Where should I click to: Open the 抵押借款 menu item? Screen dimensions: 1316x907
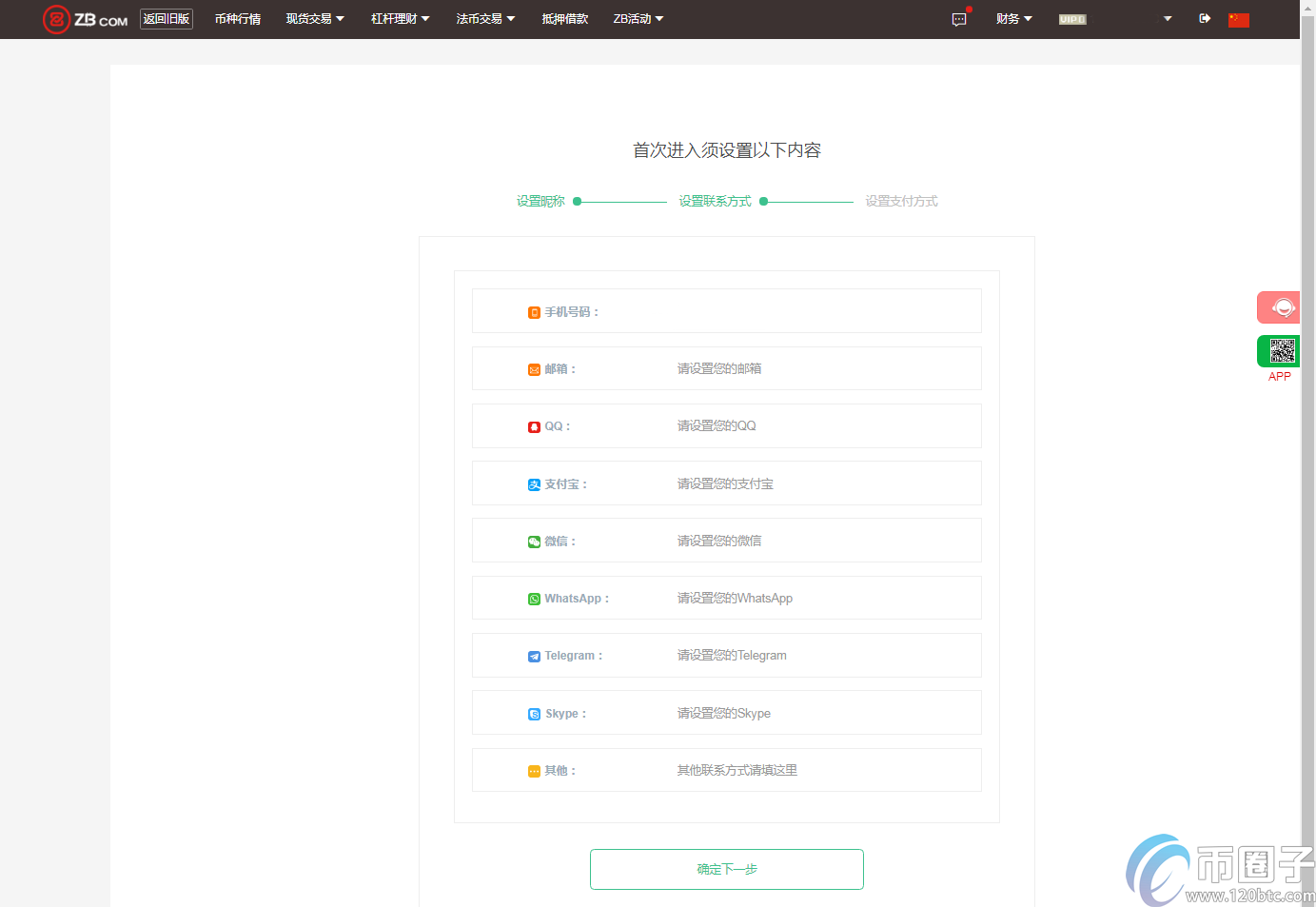[x=565, y=19]
